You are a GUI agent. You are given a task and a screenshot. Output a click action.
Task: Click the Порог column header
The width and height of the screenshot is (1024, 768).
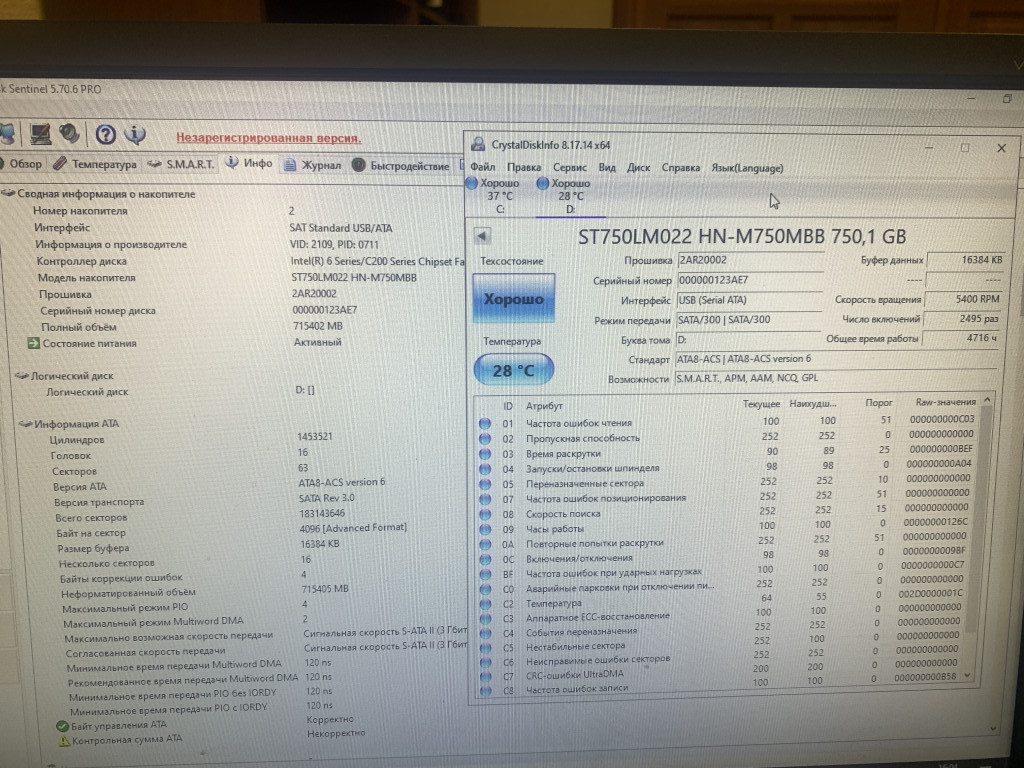point(878,403)
